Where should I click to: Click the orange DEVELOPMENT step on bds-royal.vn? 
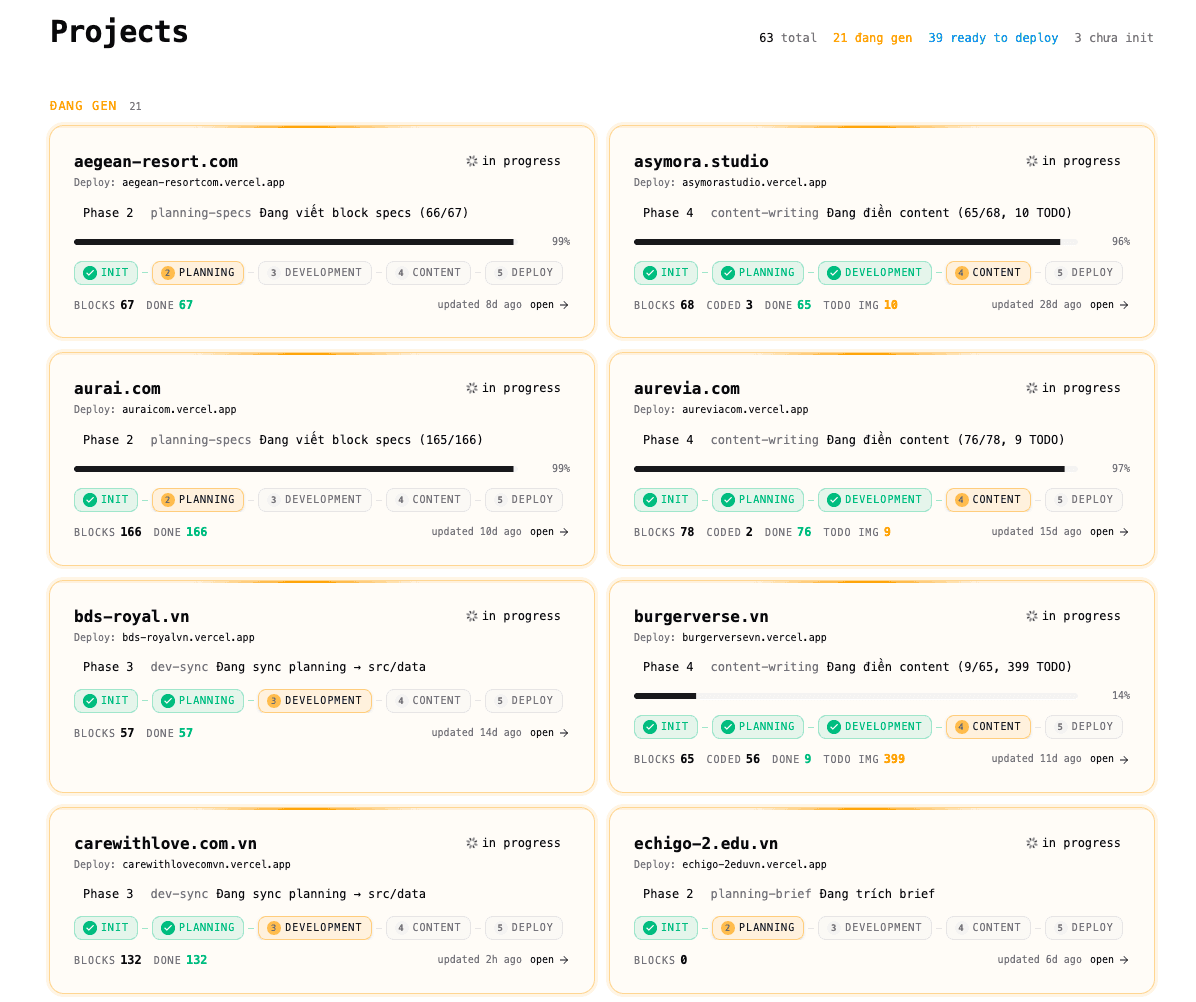click(314, 700)
